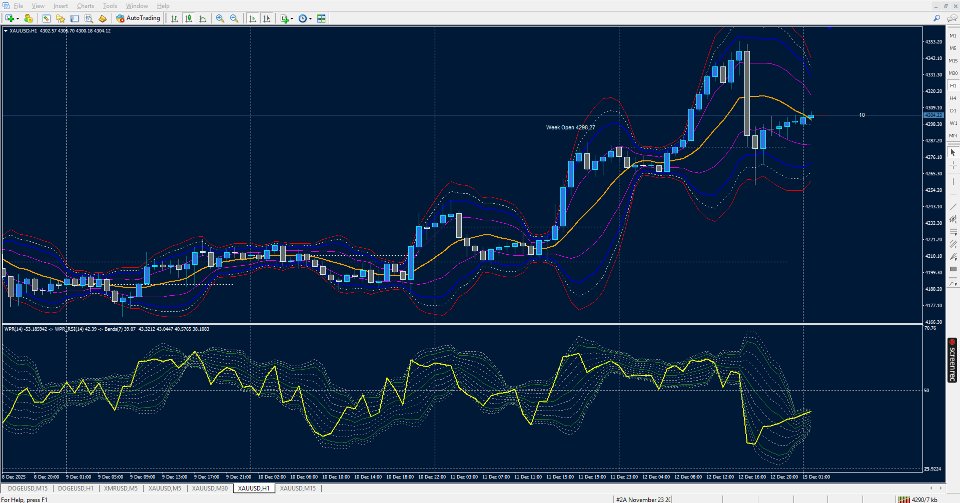Open the Charts menu
960x503 pixels.
[x=86, y=6]
